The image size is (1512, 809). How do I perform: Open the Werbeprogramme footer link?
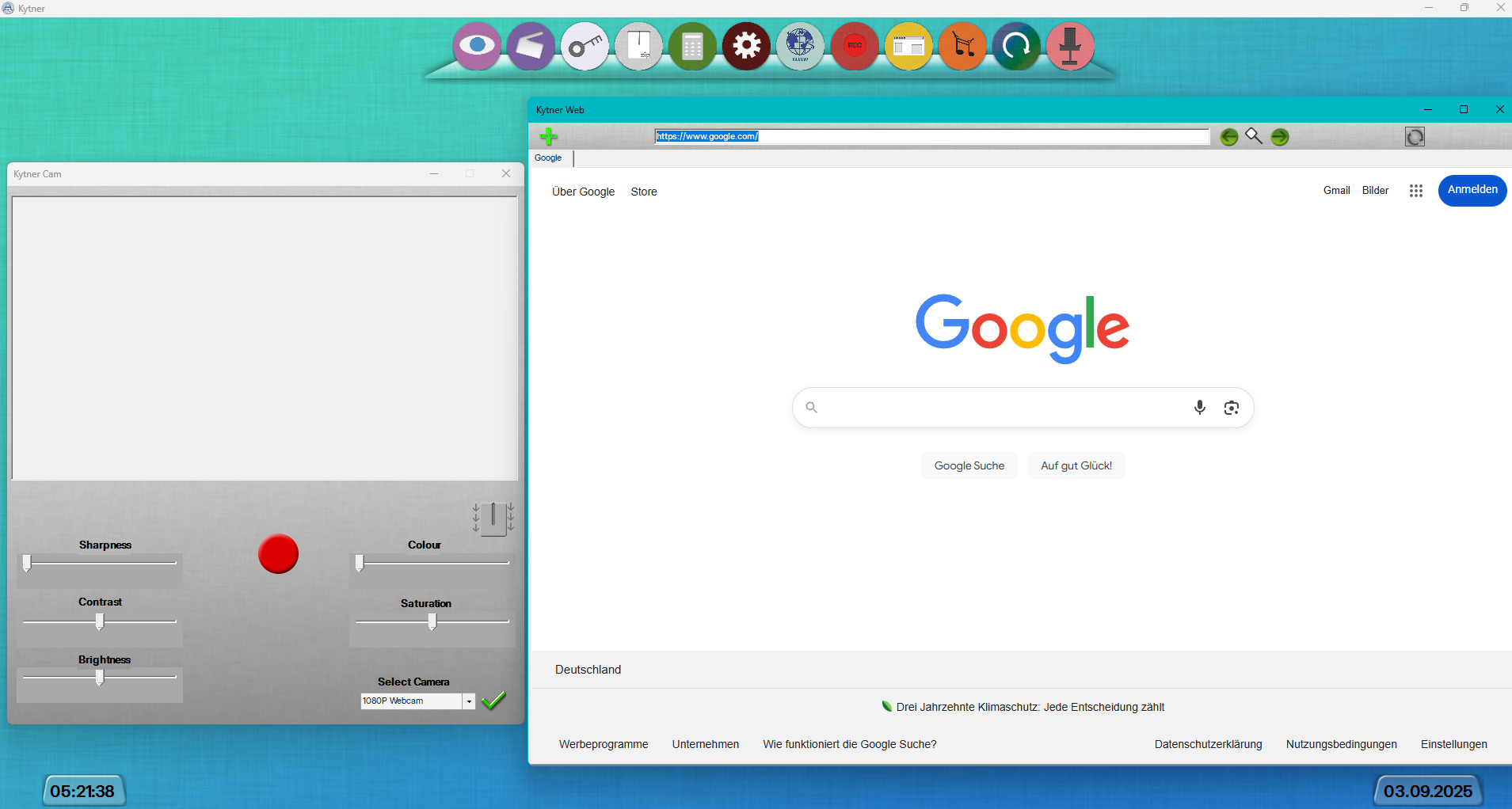[604, 744]
